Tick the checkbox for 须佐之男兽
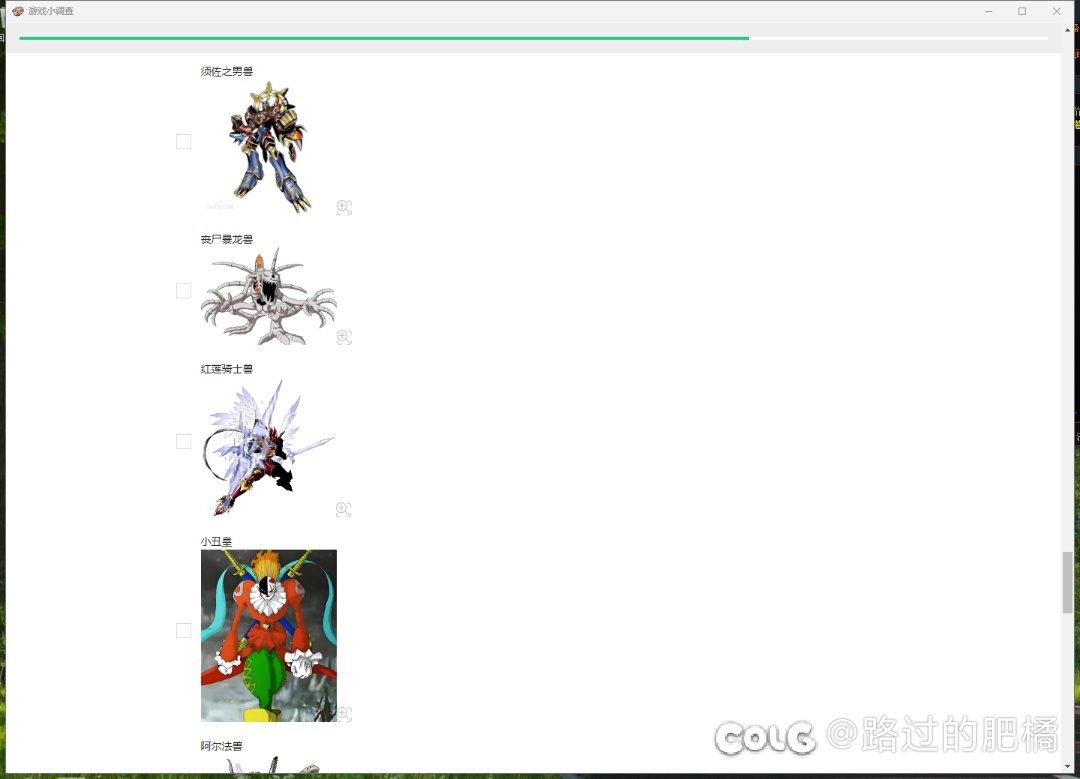1080x779 pixels. pyautogui.click(x=183, y=142)
